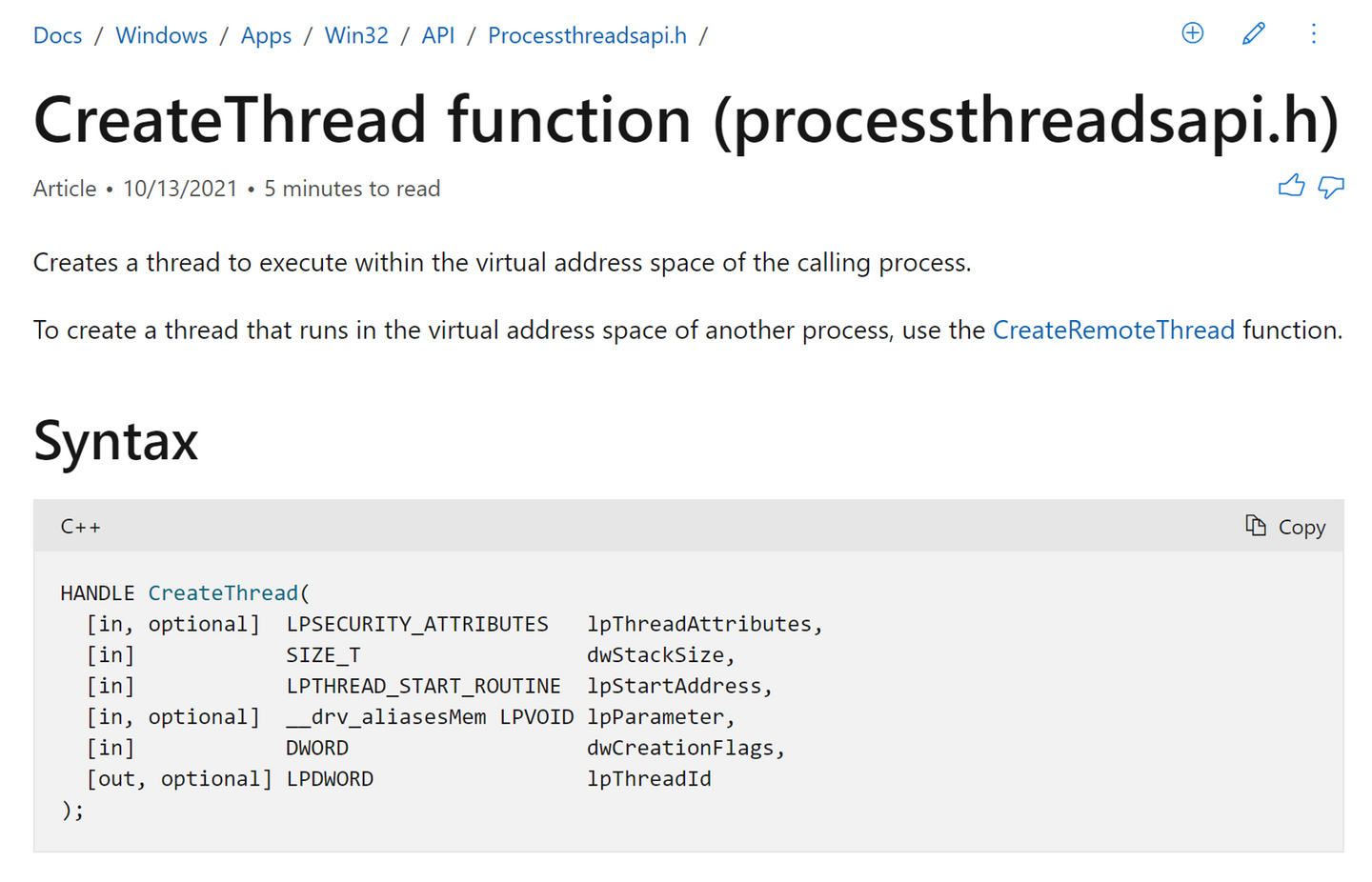Click the thumbs up feedback icon
This screenshot has width=1372, height=882.
[x=1291, y=186]
